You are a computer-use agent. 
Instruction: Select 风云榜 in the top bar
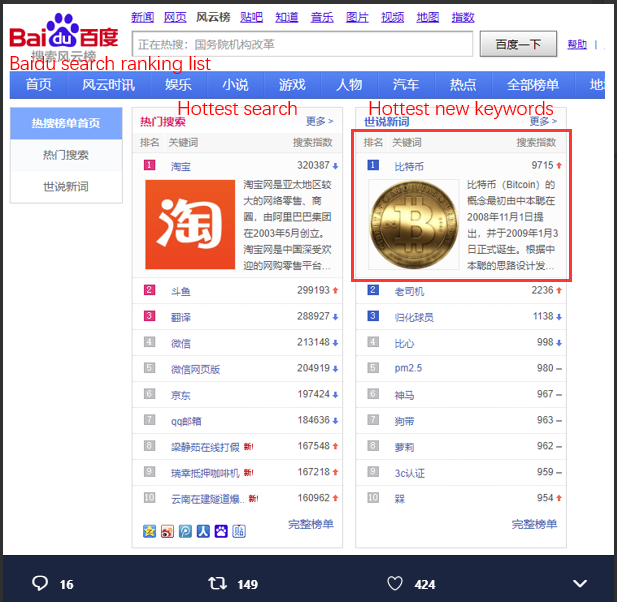(213, 17)
